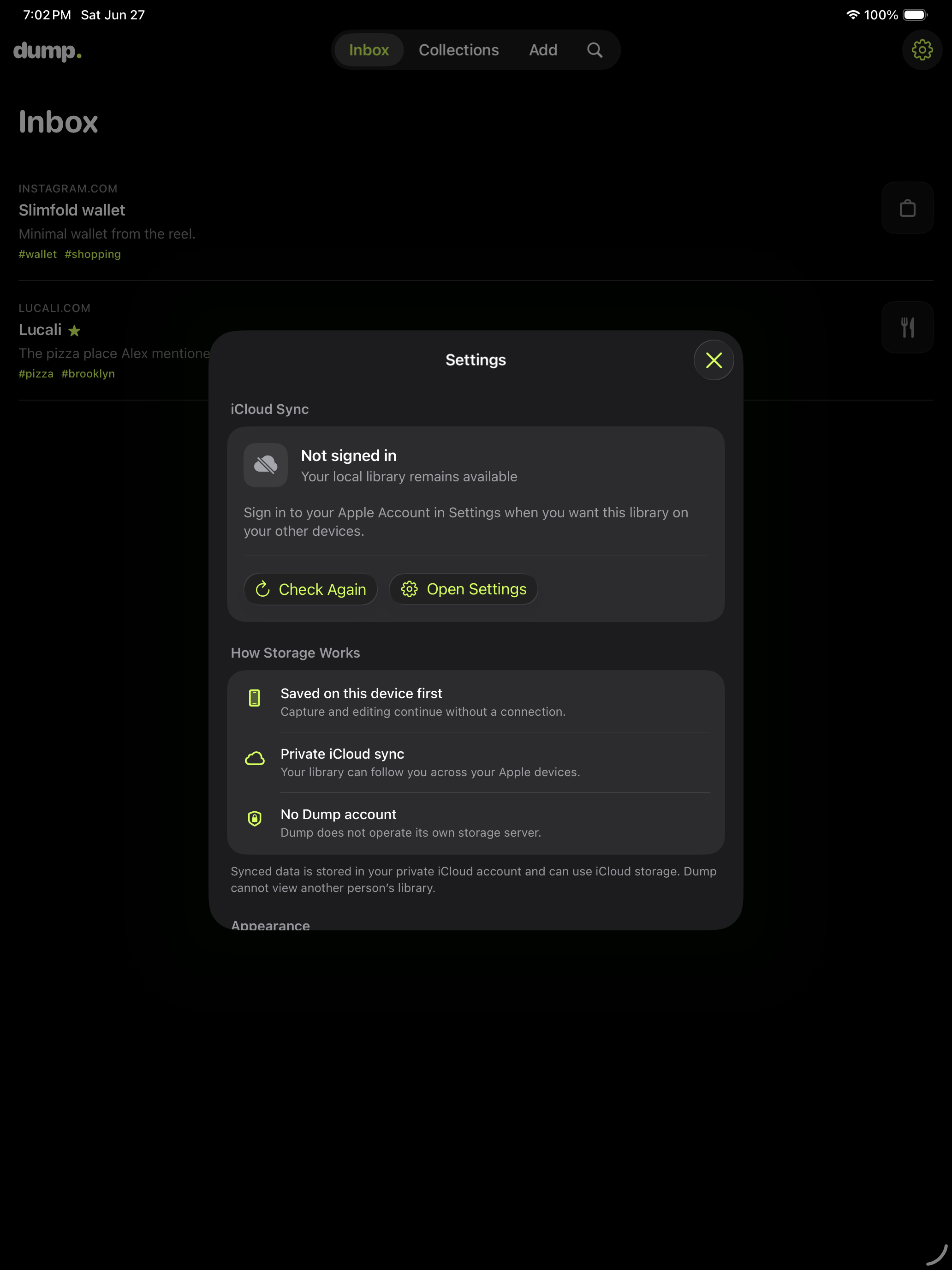Click the Minimal wallet from the reel description
Image resolution: width=952 pixels, height=1270 pixels.
pos(107,234)
